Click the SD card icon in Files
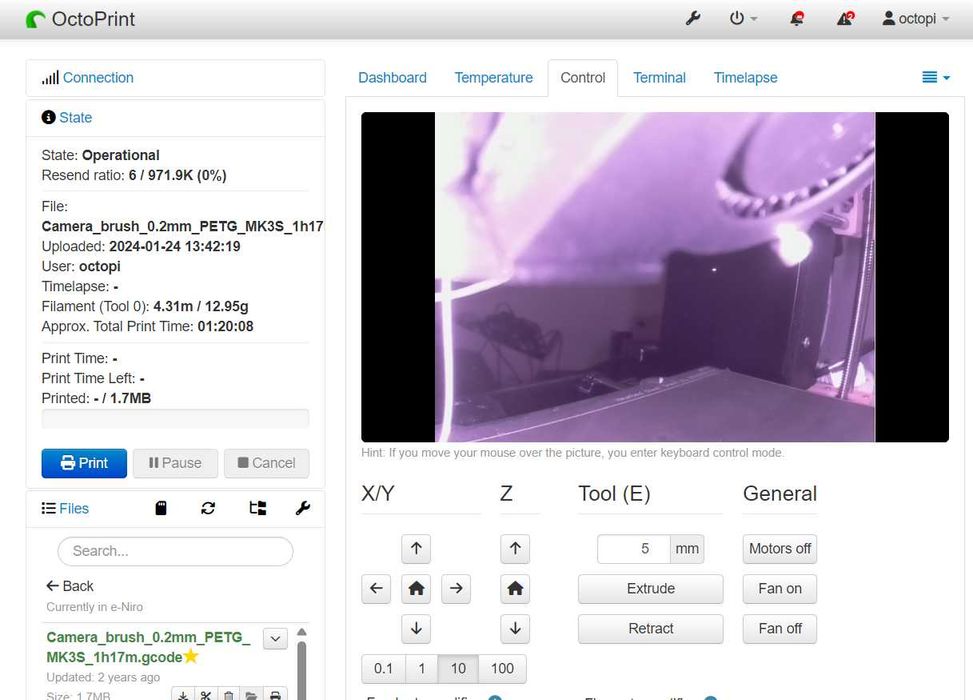This screenshot has width=973, height=700. 161,508
